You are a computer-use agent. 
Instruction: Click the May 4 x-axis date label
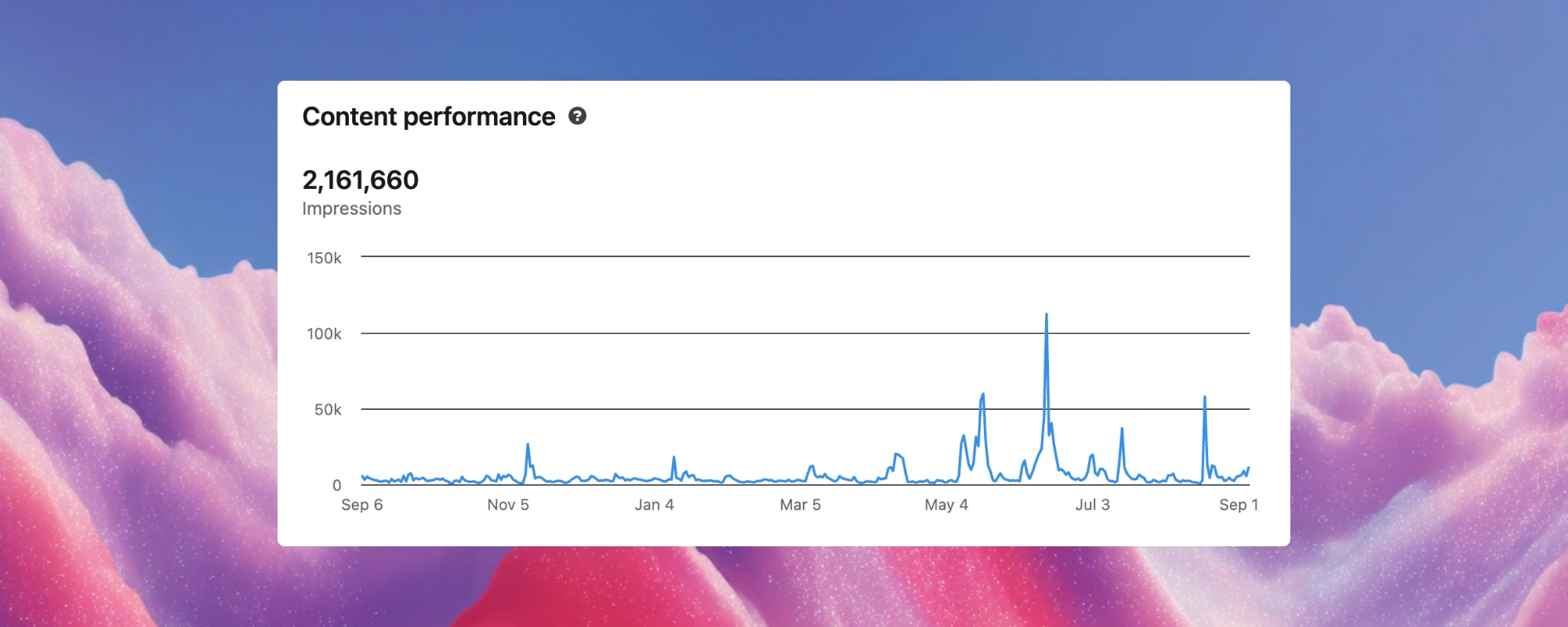point(946,505)
